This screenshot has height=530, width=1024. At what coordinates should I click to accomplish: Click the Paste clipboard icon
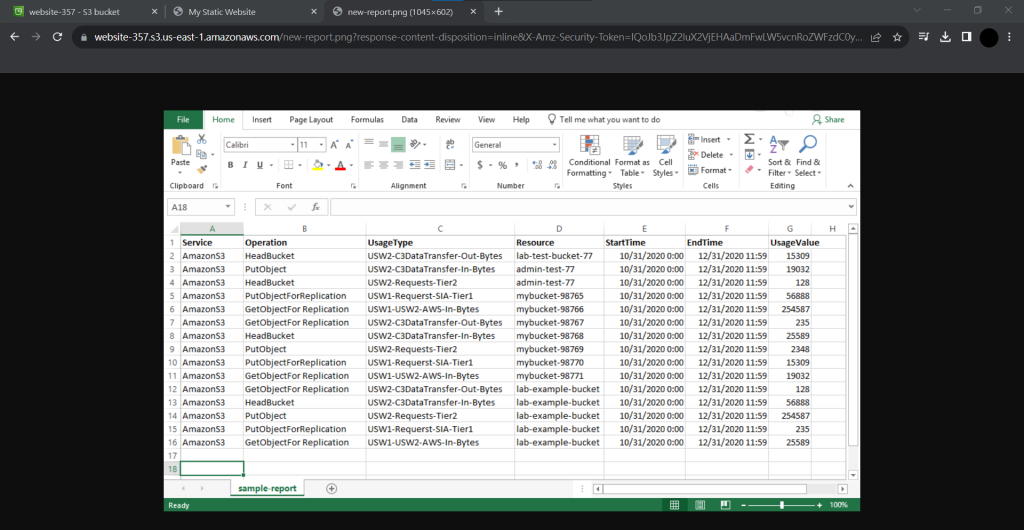180,146
